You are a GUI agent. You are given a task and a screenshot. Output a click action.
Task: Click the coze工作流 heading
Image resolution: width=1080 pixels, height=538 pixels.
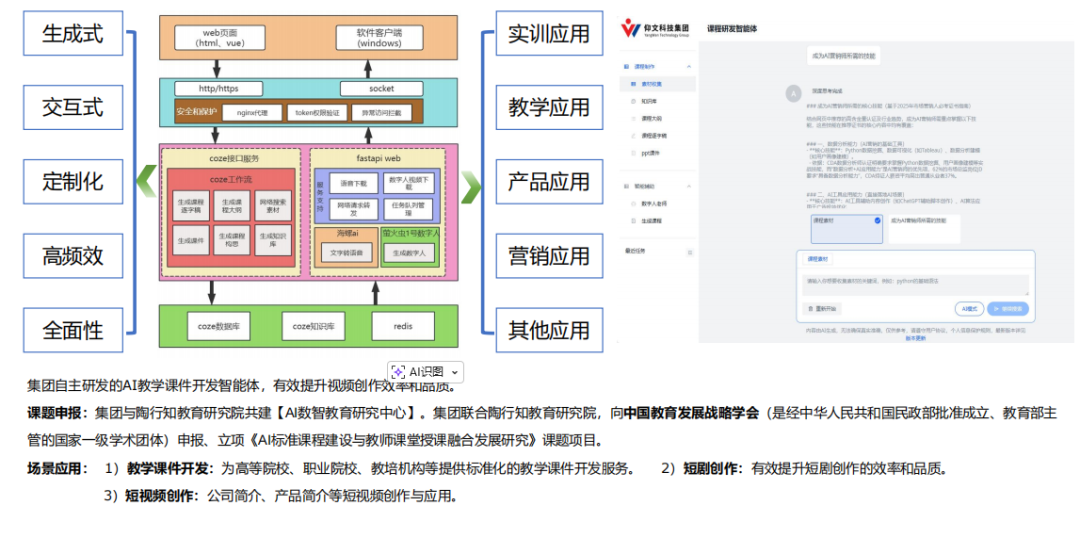coord(231,178)
